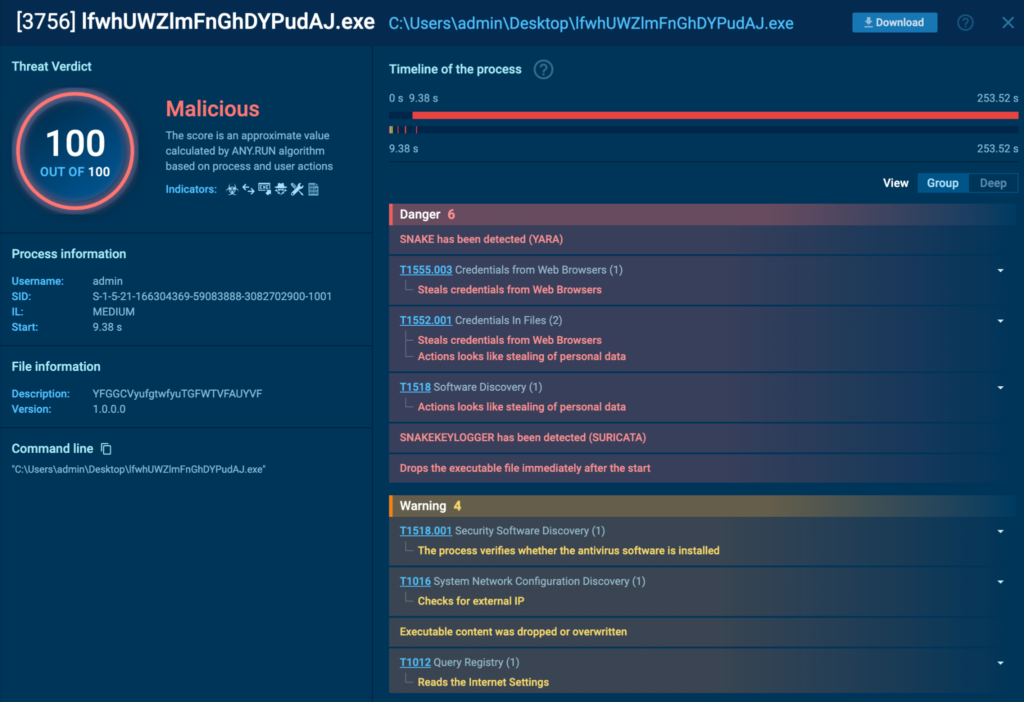Expand the Security Software Discovery entry

1000,531
